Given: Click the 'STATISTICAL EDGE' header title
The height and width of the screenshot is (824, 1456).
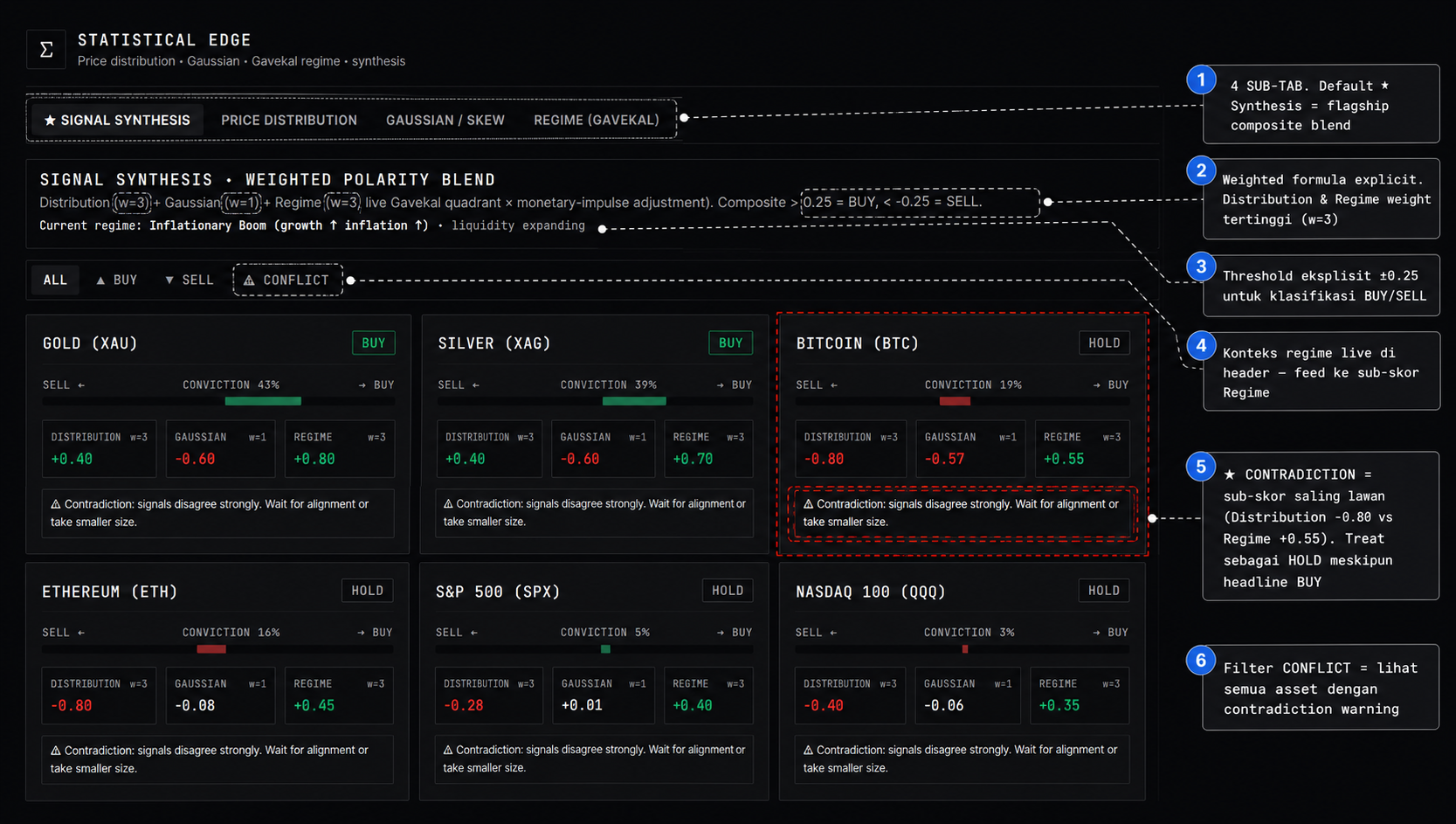Looking at the screenshot, I should (164, 40).
